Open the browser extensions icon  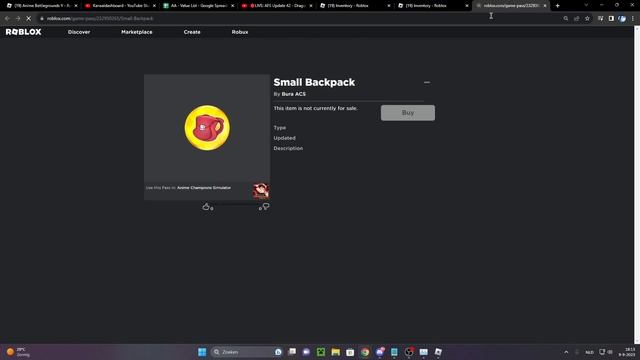[x=600, y=18]
